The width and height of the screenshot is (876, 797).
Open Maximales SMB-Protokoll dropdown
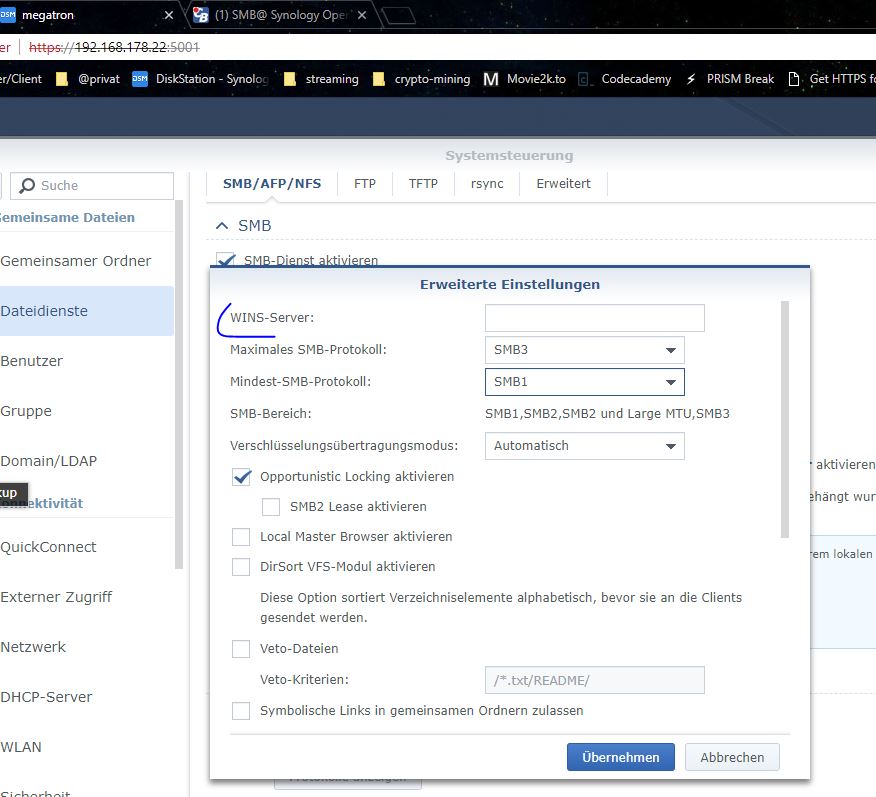coord(584,350)
